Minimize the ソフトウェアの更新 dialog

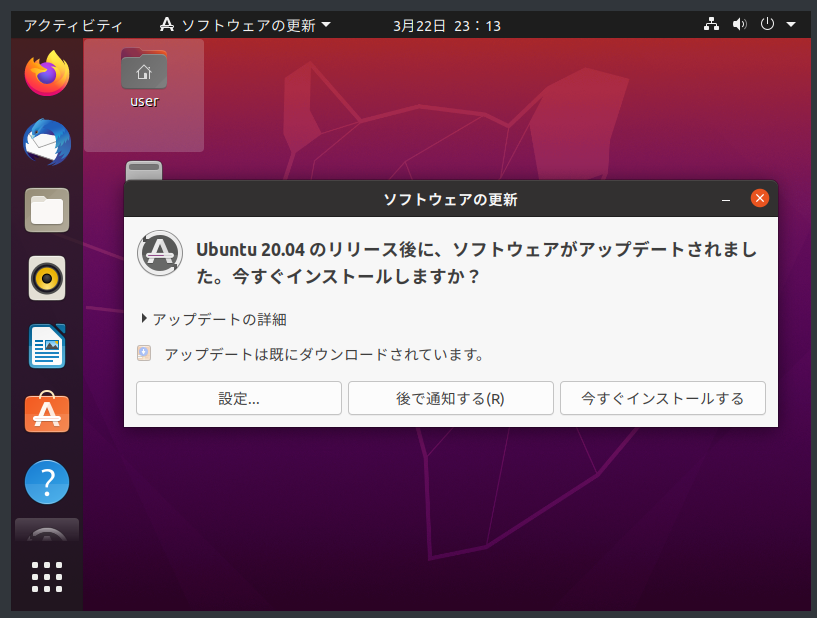pyautogui.click(x=725, y=199)
